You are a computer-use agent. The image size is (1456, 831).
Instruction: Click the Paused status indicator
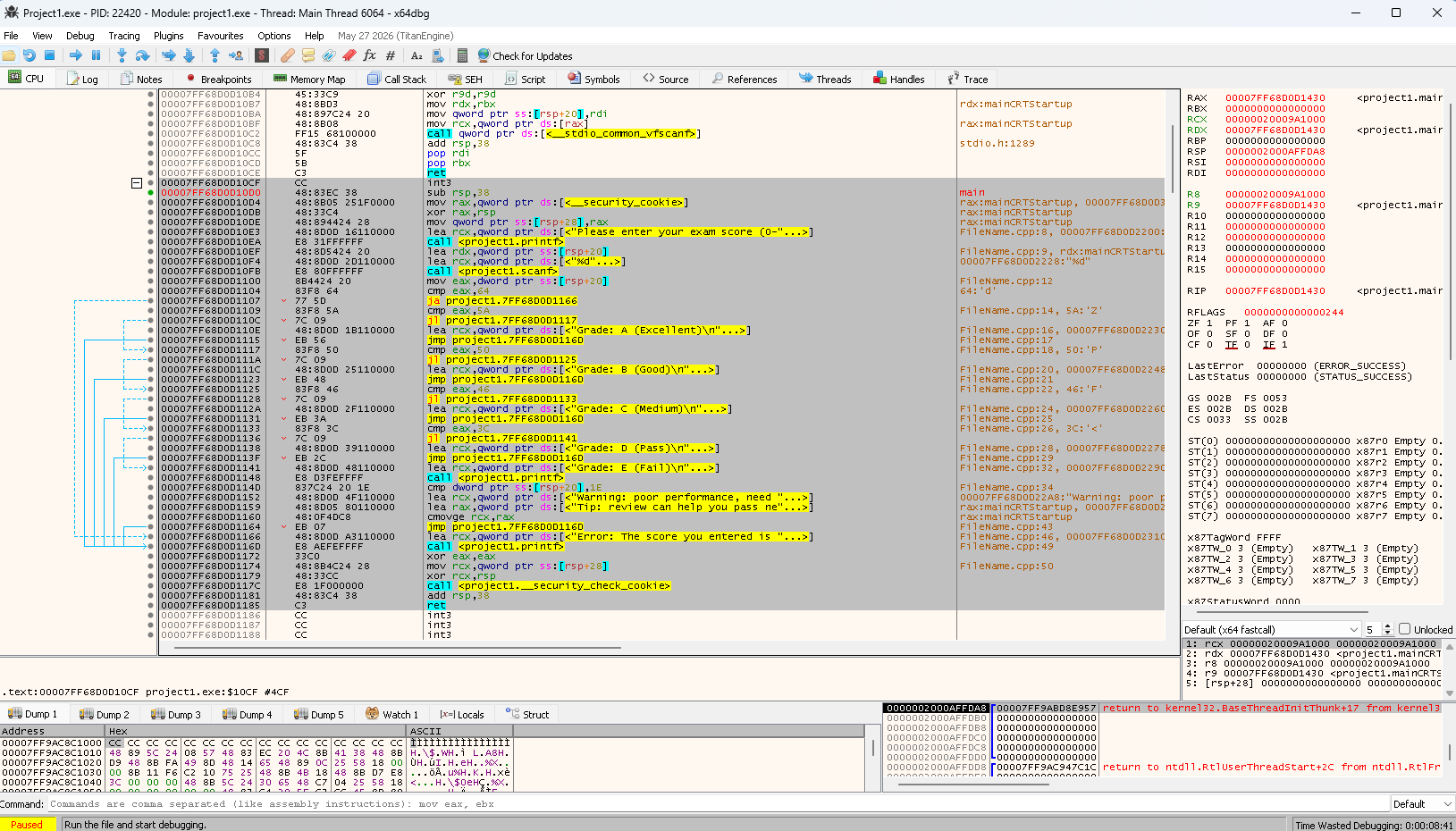click(27, 824)
